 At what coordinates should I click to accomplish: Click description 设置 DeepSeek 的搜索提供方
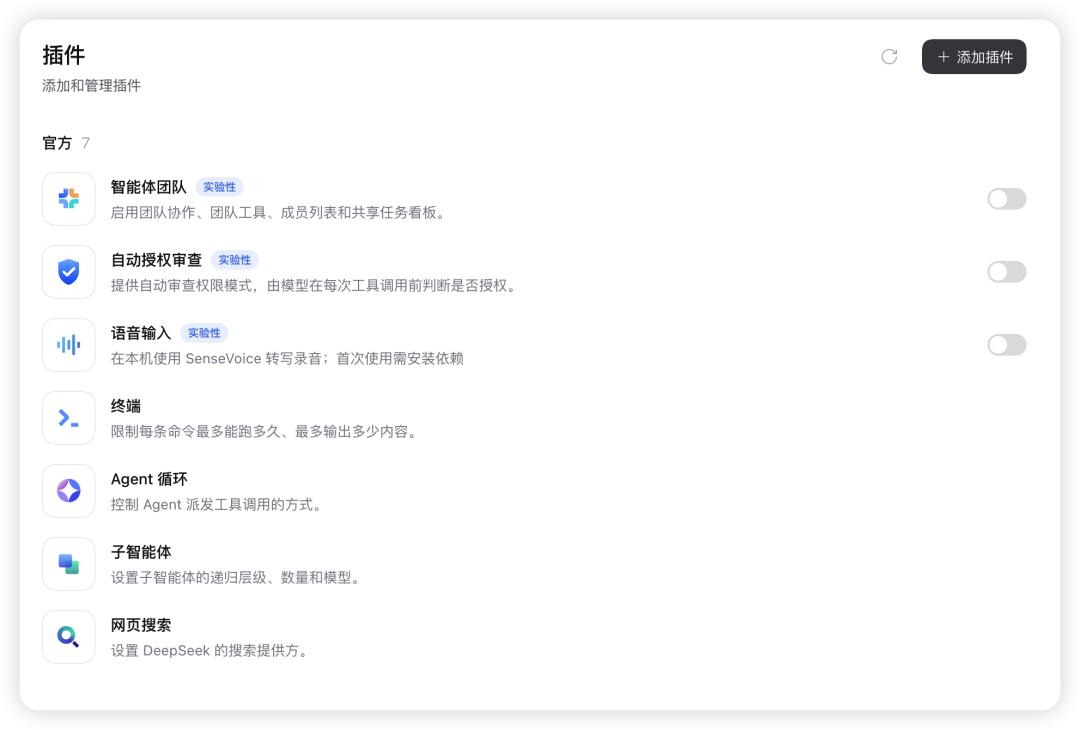click(211, 650)
